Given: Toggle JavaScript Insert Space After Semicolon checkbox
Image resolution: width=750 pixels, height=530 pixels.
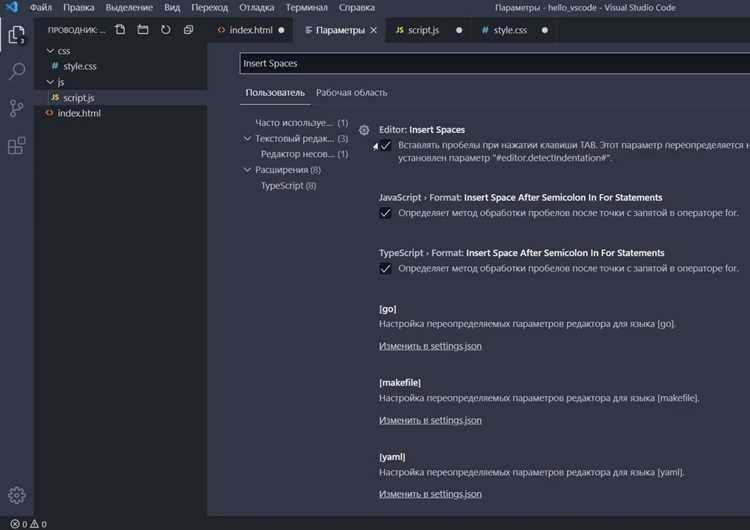Looking at the screenshot, I should 386,213.
